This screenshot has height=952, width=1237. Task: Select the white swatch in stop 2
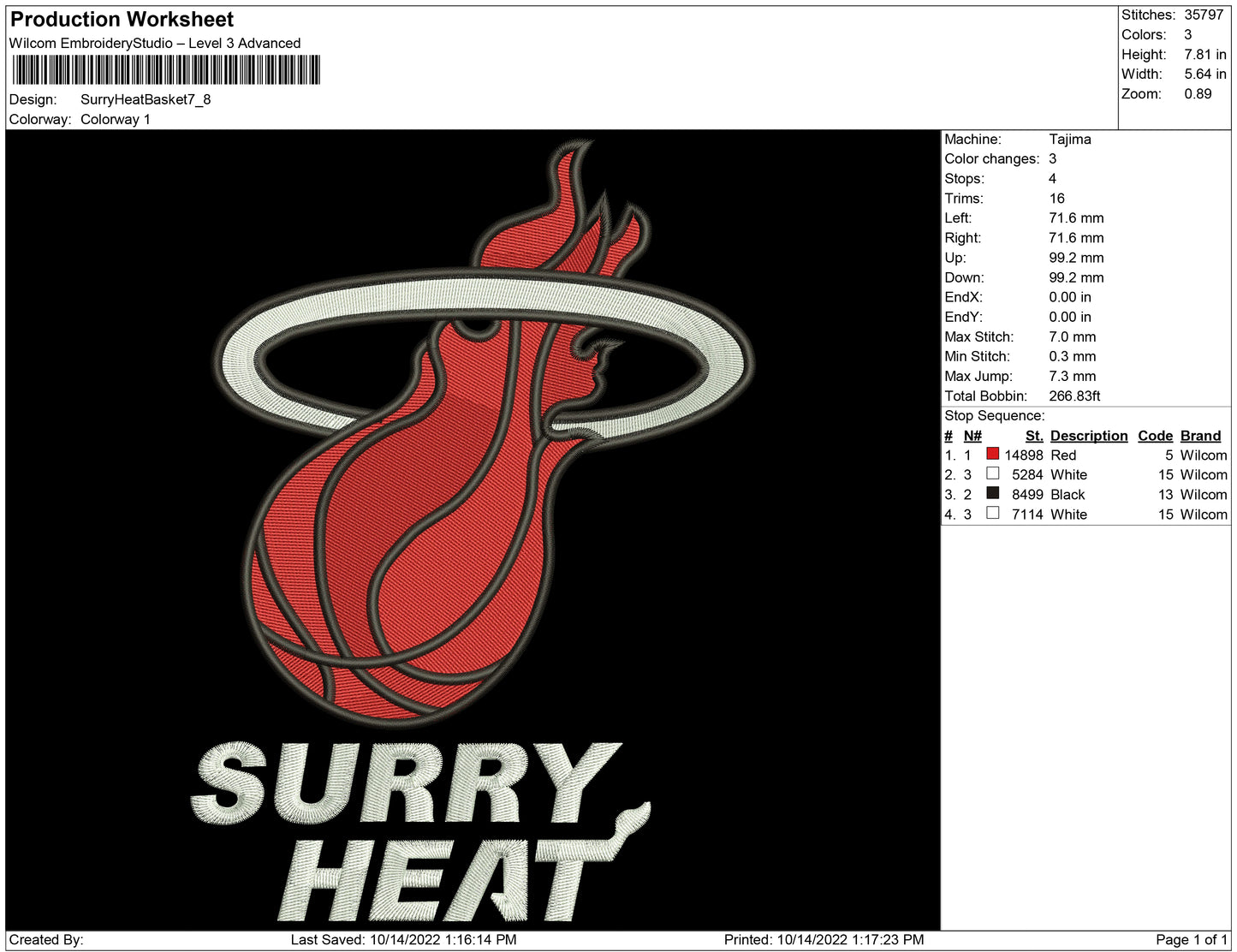click(992, 473)
